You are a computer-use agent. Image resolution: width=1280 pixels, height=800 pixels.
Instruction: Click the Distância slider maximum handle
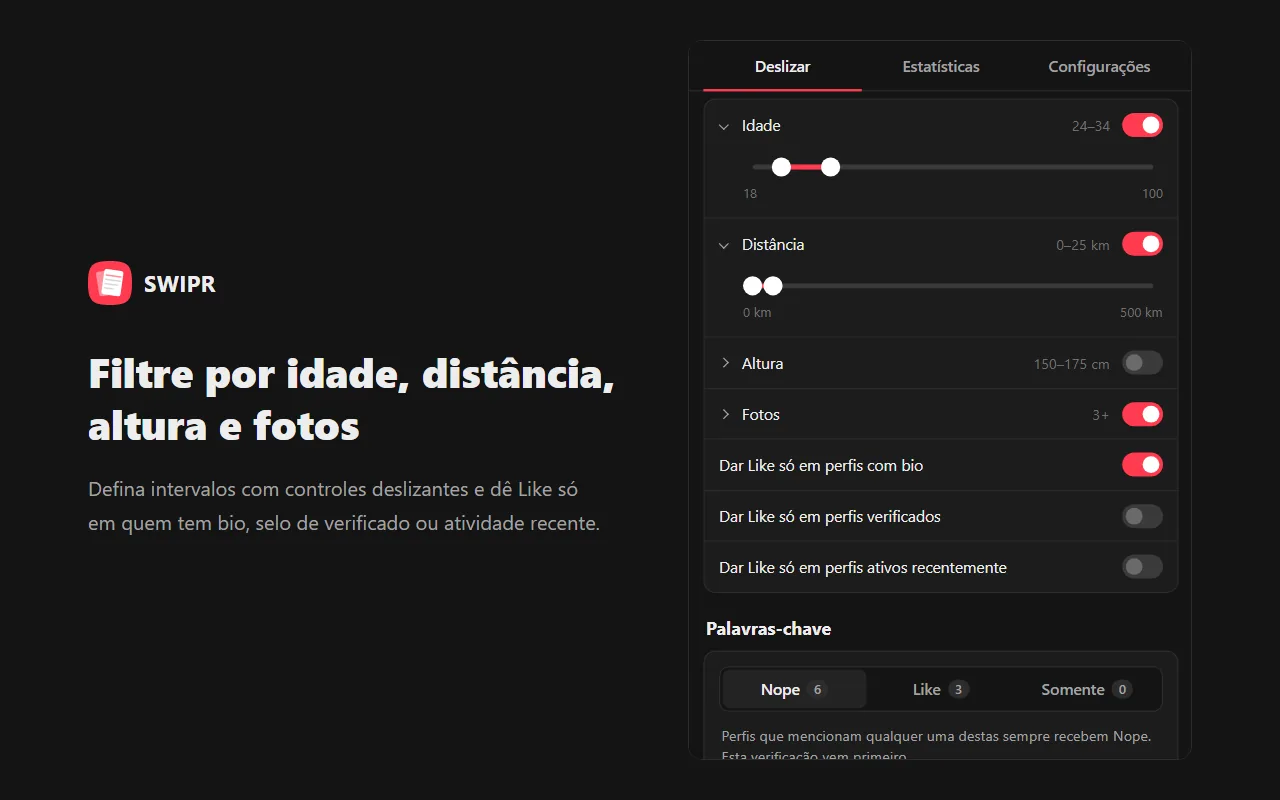pyautogui.click(x=773, y=286)
